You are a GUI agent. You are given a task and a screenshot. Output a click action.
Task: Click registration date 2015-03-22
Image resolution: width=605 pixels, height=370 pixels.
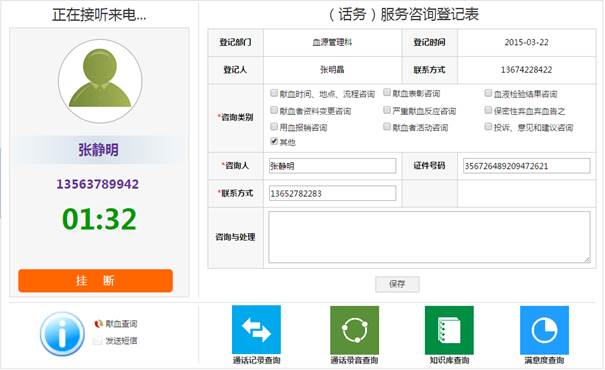click(526, 42)
